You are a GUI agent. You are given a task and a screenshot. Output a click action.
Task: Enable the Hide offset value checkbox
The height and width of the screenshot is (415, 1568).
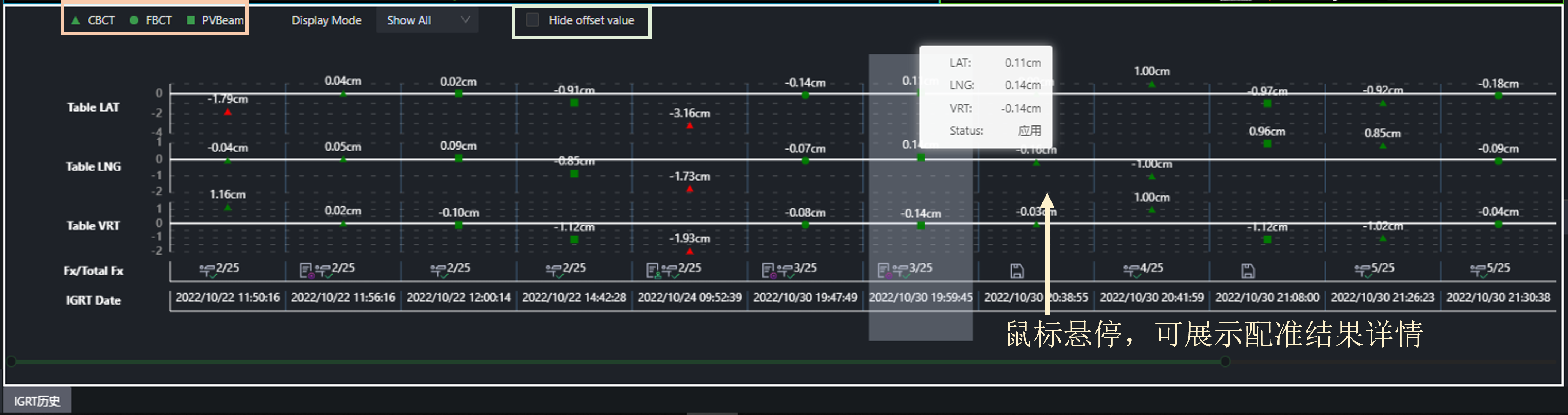tap(533, 20)
